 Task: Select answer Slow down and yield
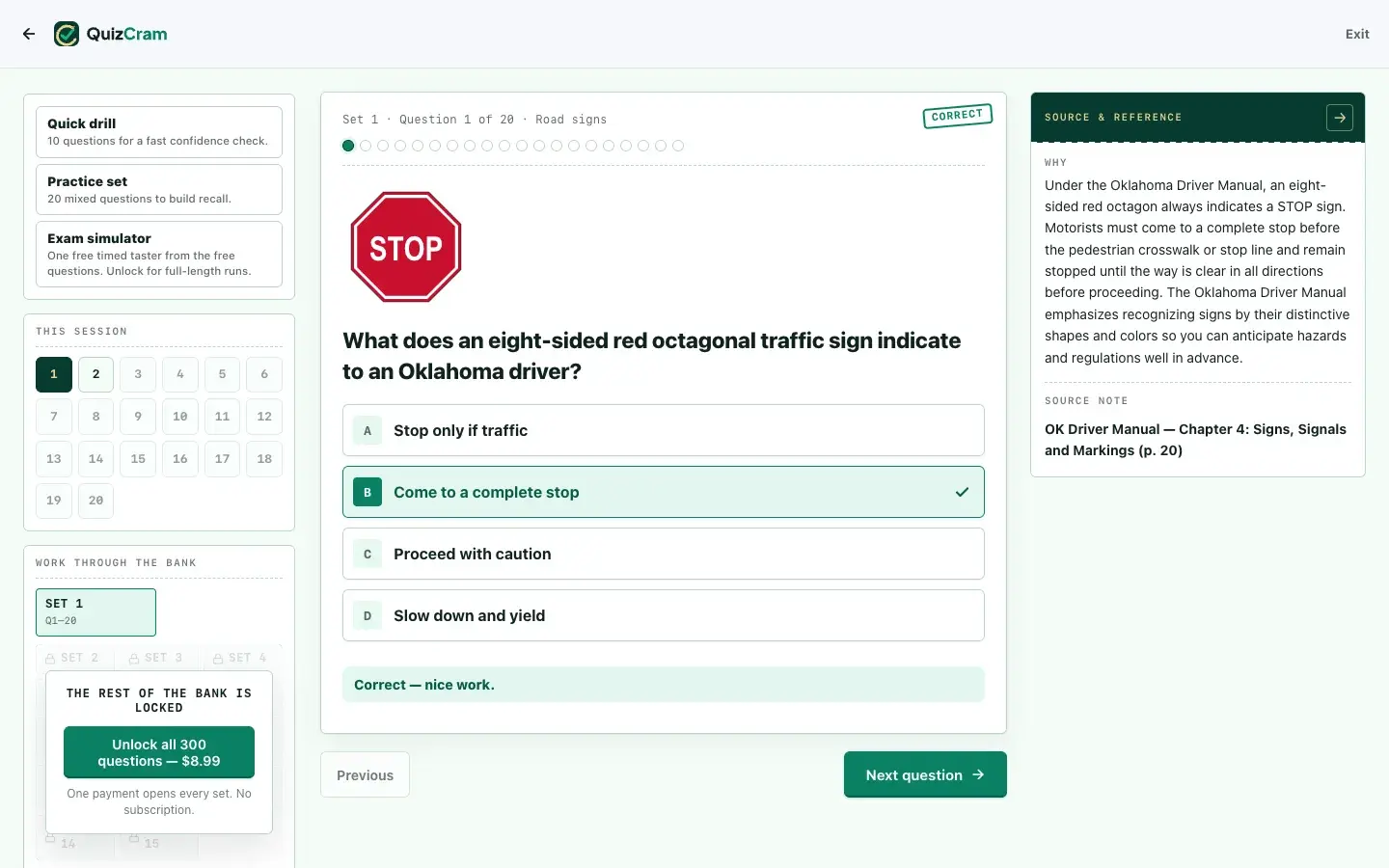[x=664, y=615]
